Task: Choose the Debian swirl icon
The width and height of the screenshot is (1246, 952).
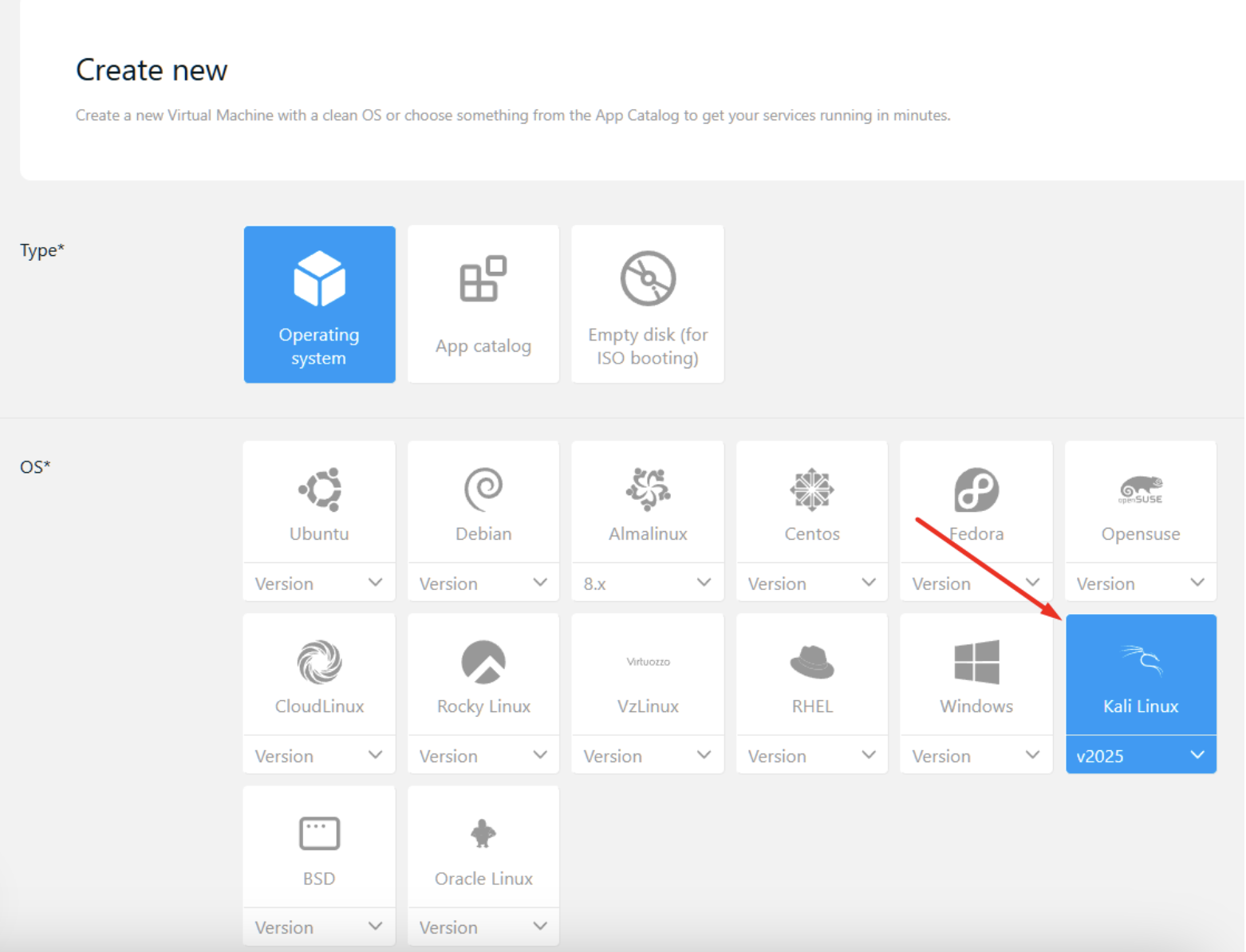Action: pyautogui.click(x=483, y=489)
